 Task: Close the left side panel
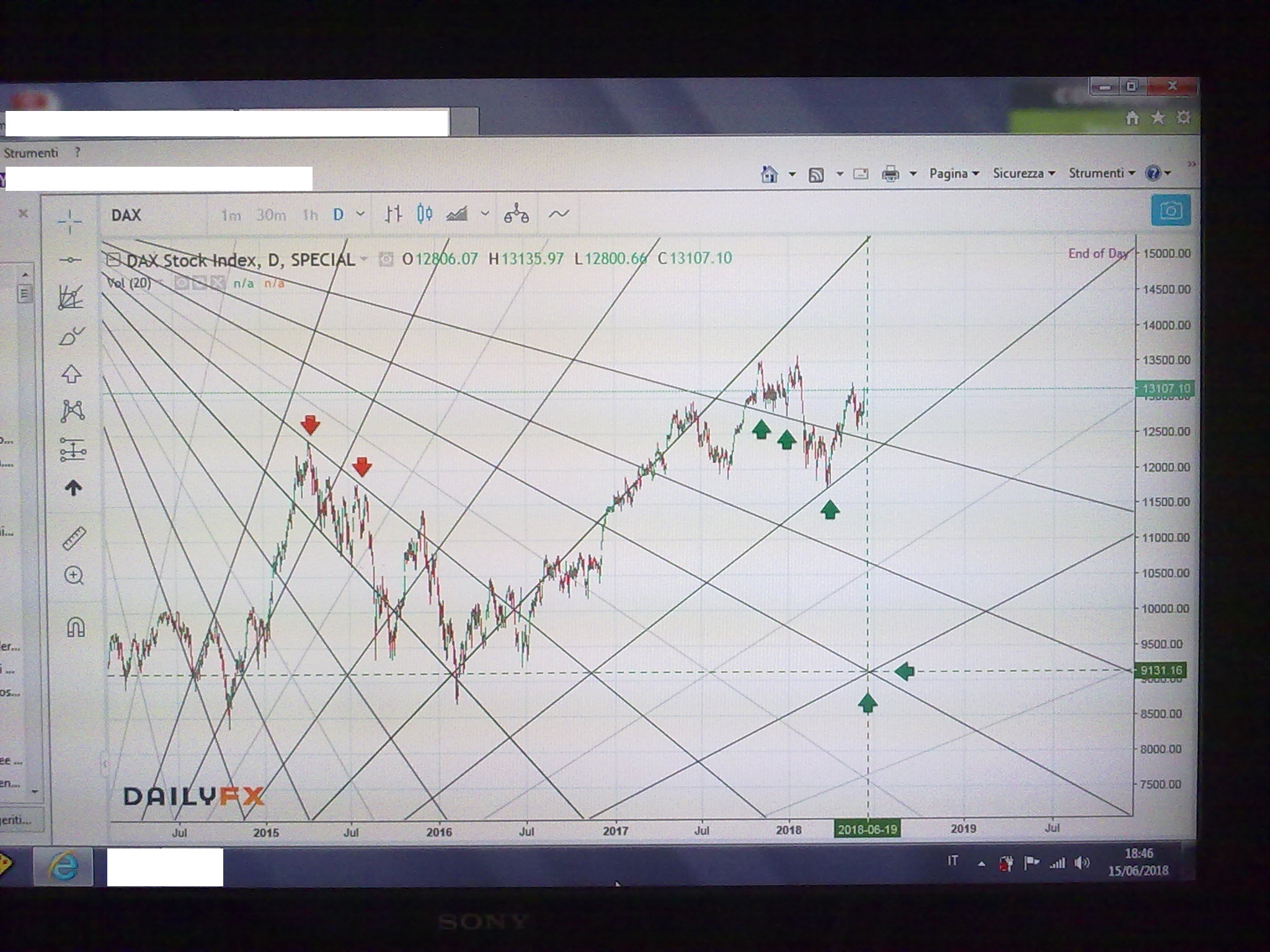pyautogui.click(x=23, y=213)
